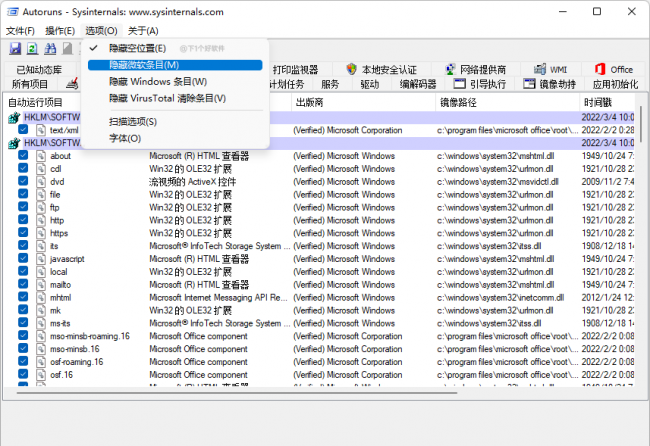The image size is (650, 446).
Task: Click the Find binoculars toolbar icon
Action: (50, 48)
